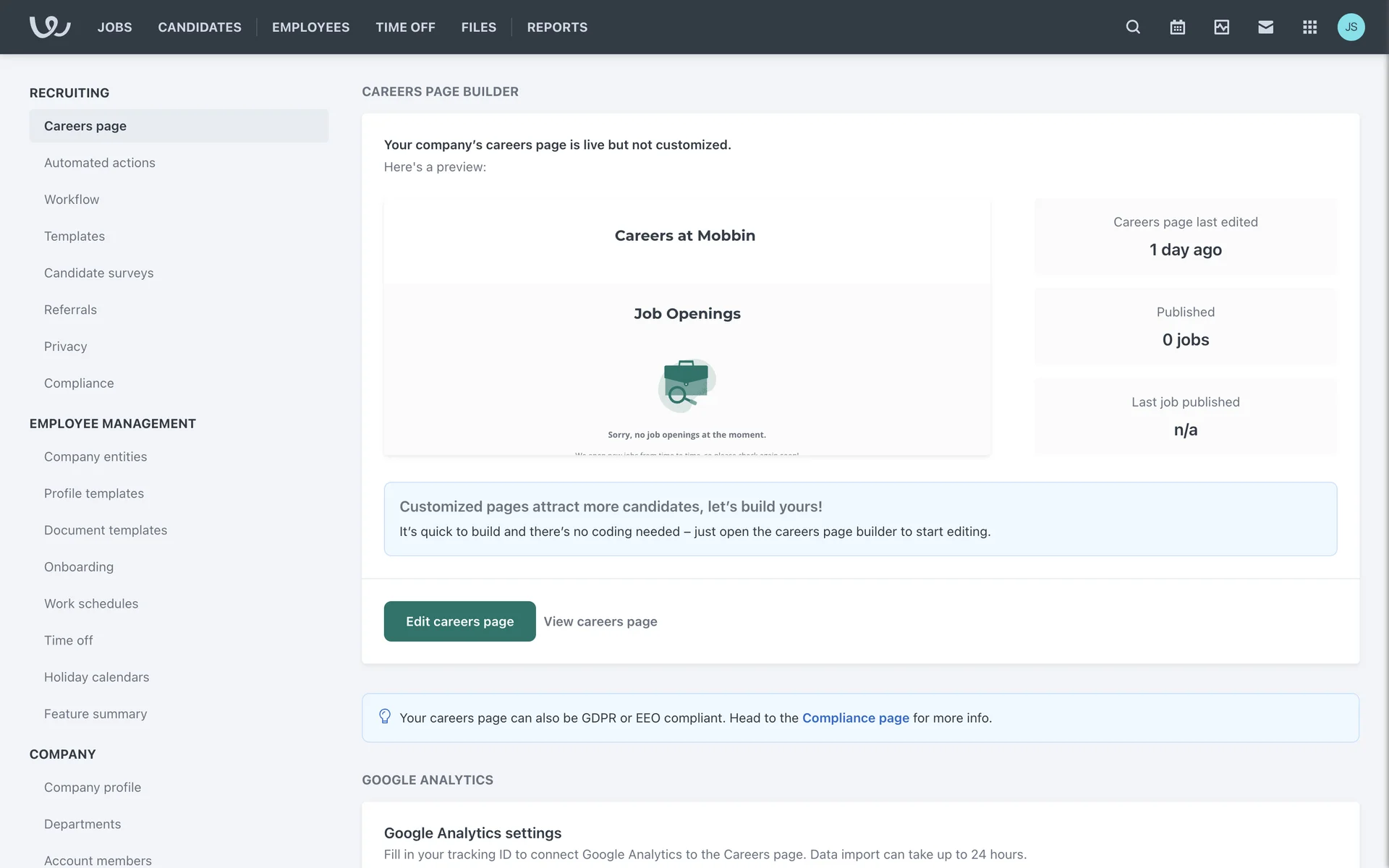Click the lightbulb tip icon

[385, 716]
